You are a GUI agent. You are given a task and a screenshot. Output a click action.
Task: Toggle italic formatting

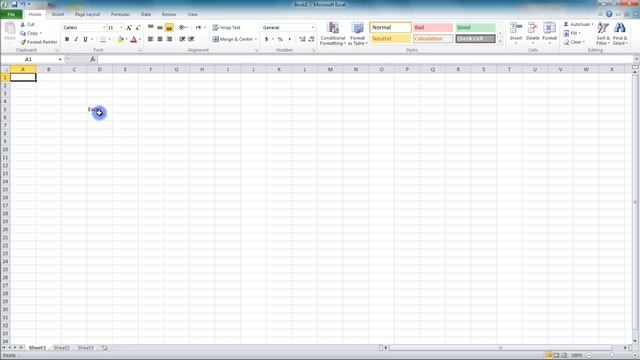click(x=76, y=39)
